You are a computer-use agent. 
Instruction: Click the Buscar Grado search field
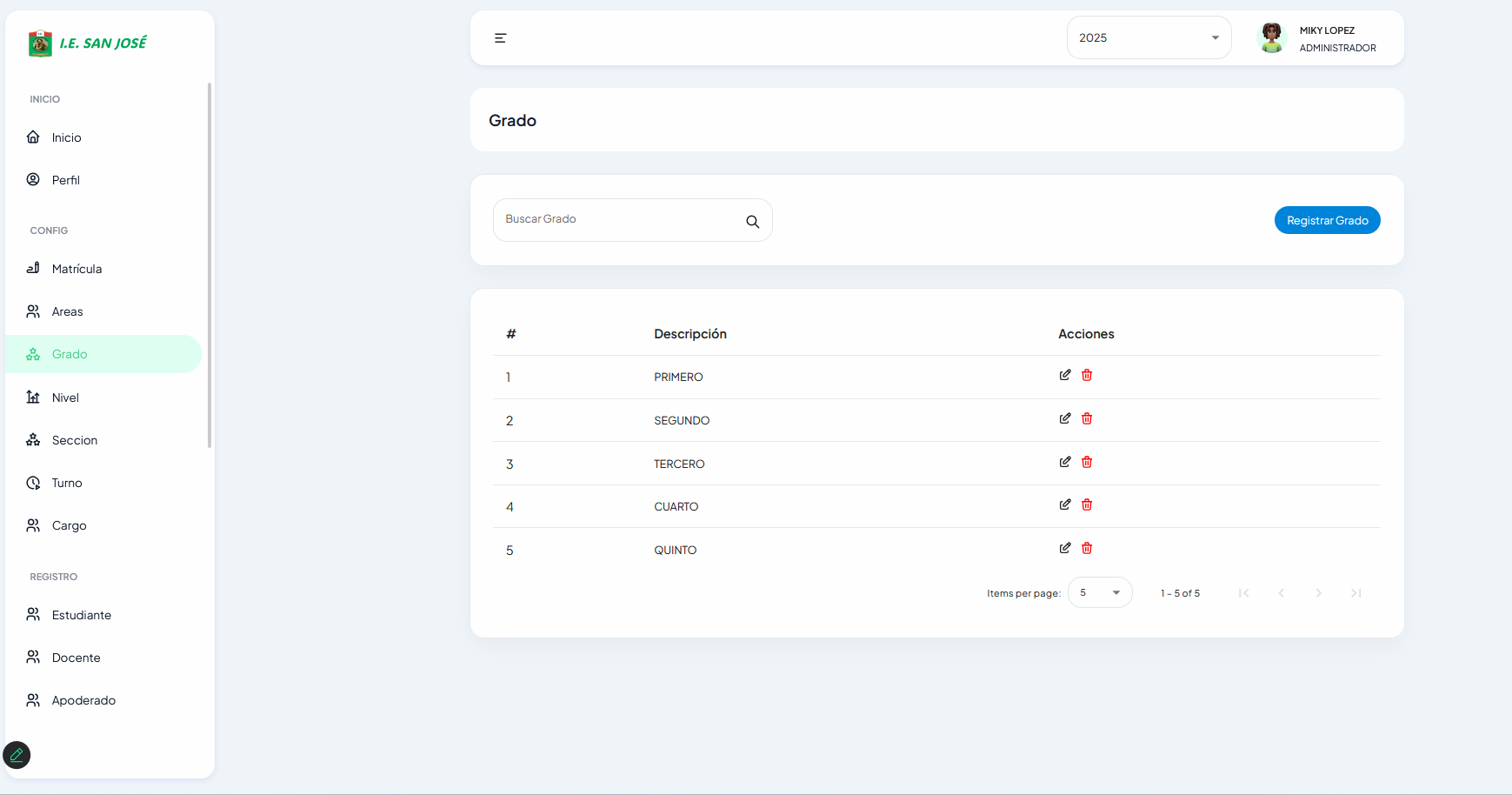pos(617,220)
